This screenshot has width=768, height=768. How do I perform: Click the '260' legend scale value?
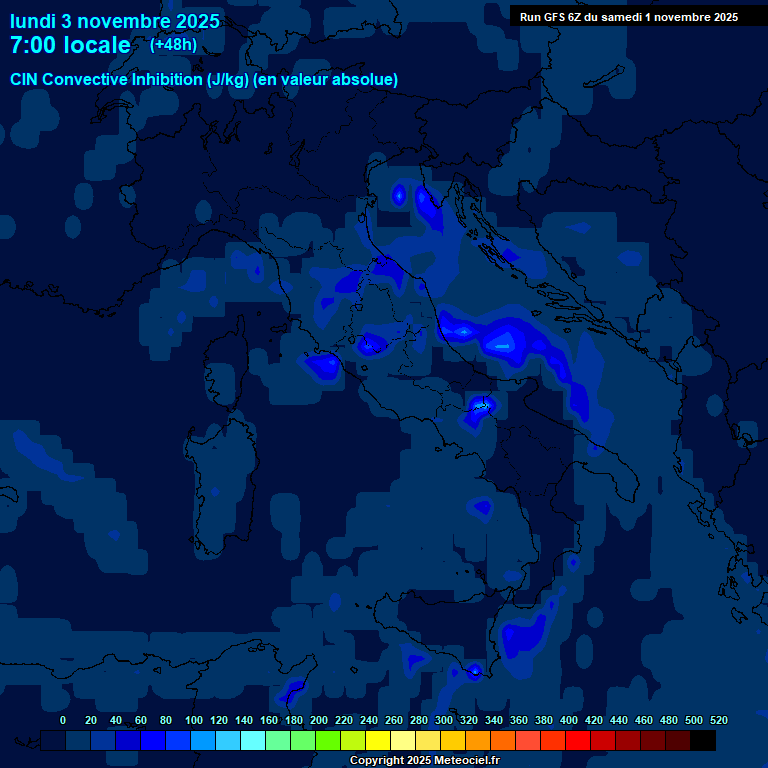click(393, 720)
